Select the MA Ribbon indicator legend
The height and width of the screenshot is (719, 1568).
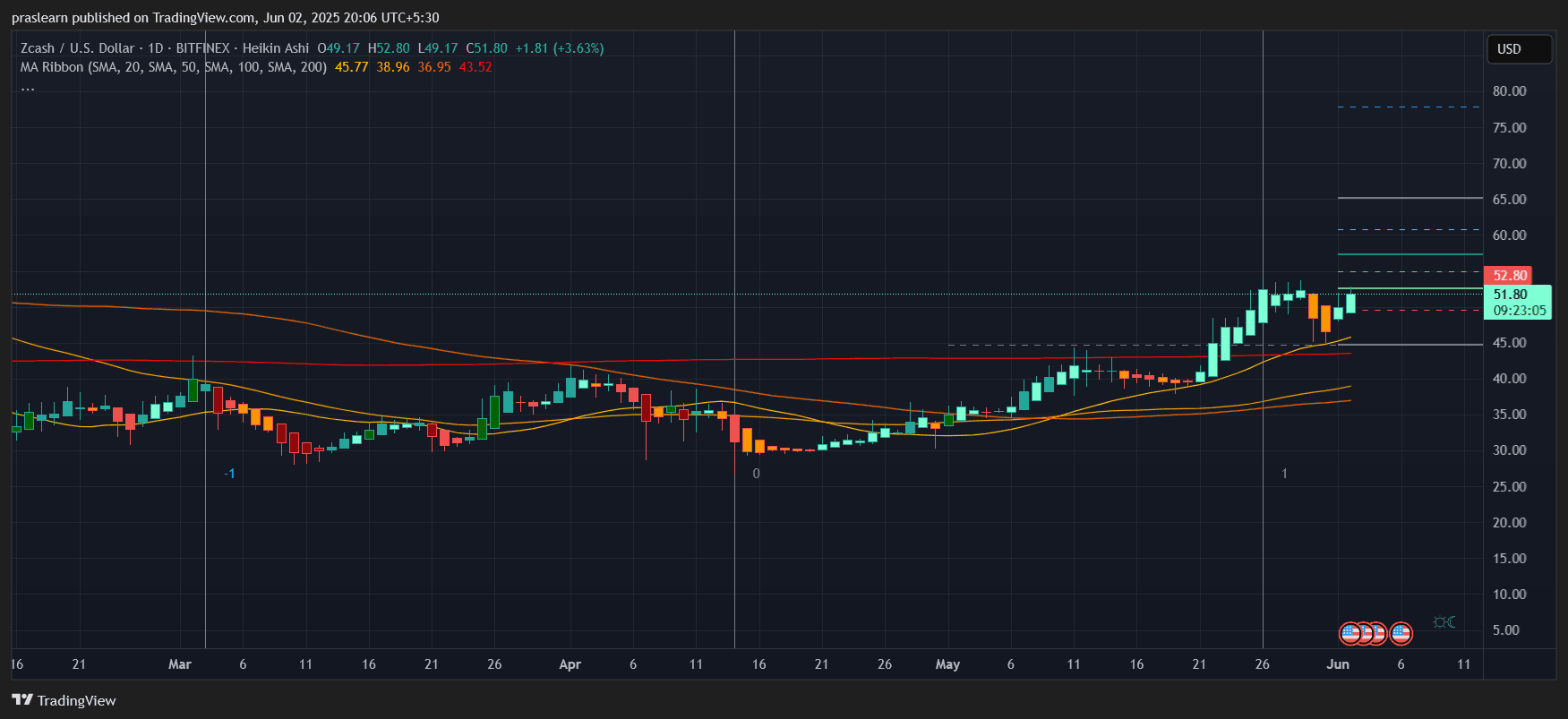[x=174, y=67]
